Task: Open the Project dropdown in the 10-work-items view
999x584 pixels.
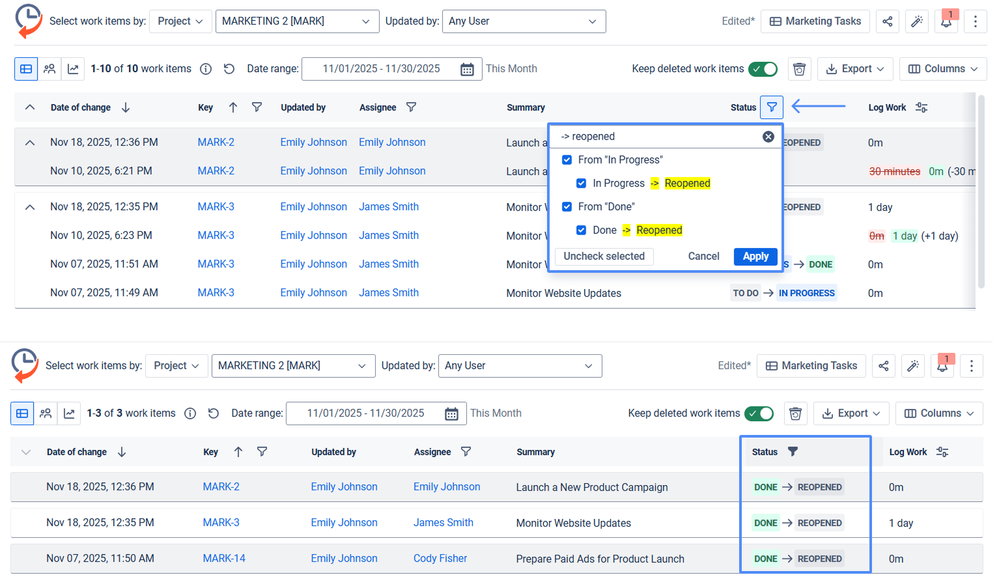Action: pyautogui.click(x=180, y=21)
